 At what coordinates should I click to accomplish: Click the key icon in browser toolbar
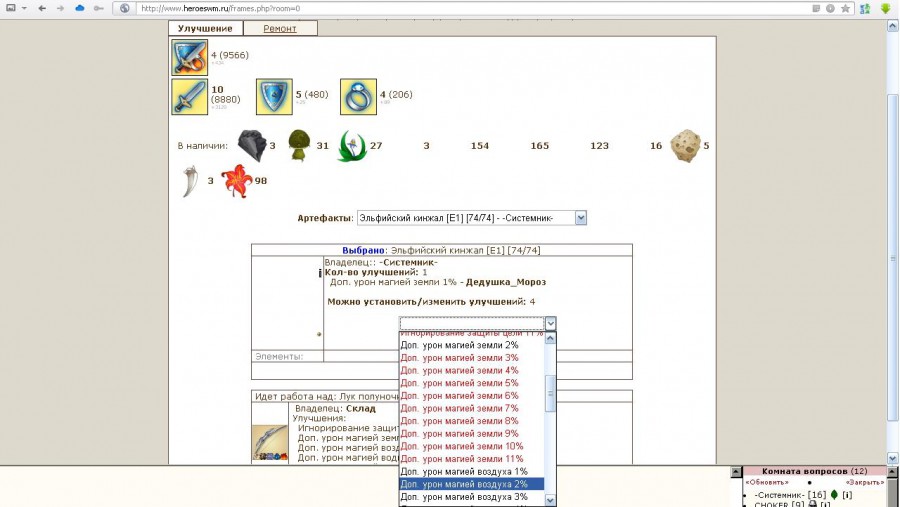coord(99,9)
